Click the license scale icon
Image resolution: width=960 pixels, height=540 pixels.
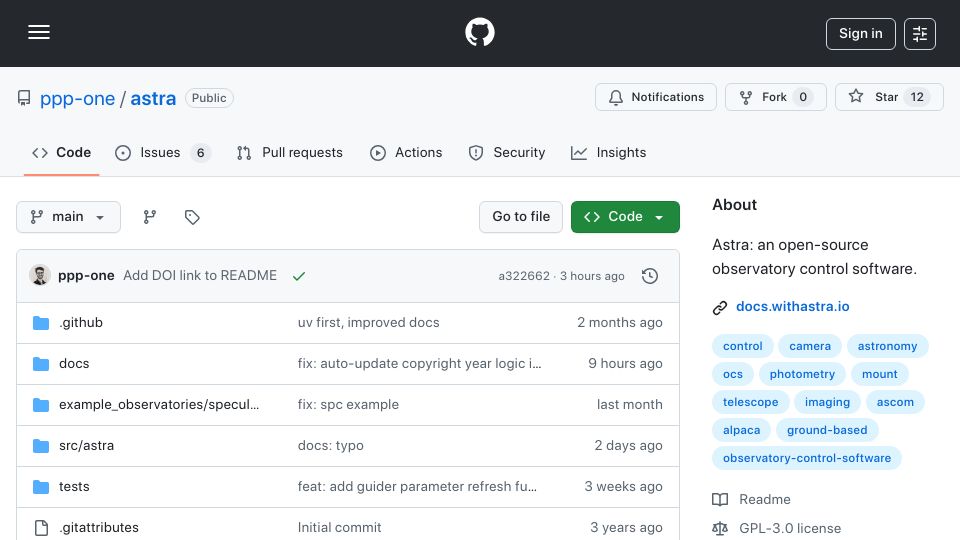point(720,528)
